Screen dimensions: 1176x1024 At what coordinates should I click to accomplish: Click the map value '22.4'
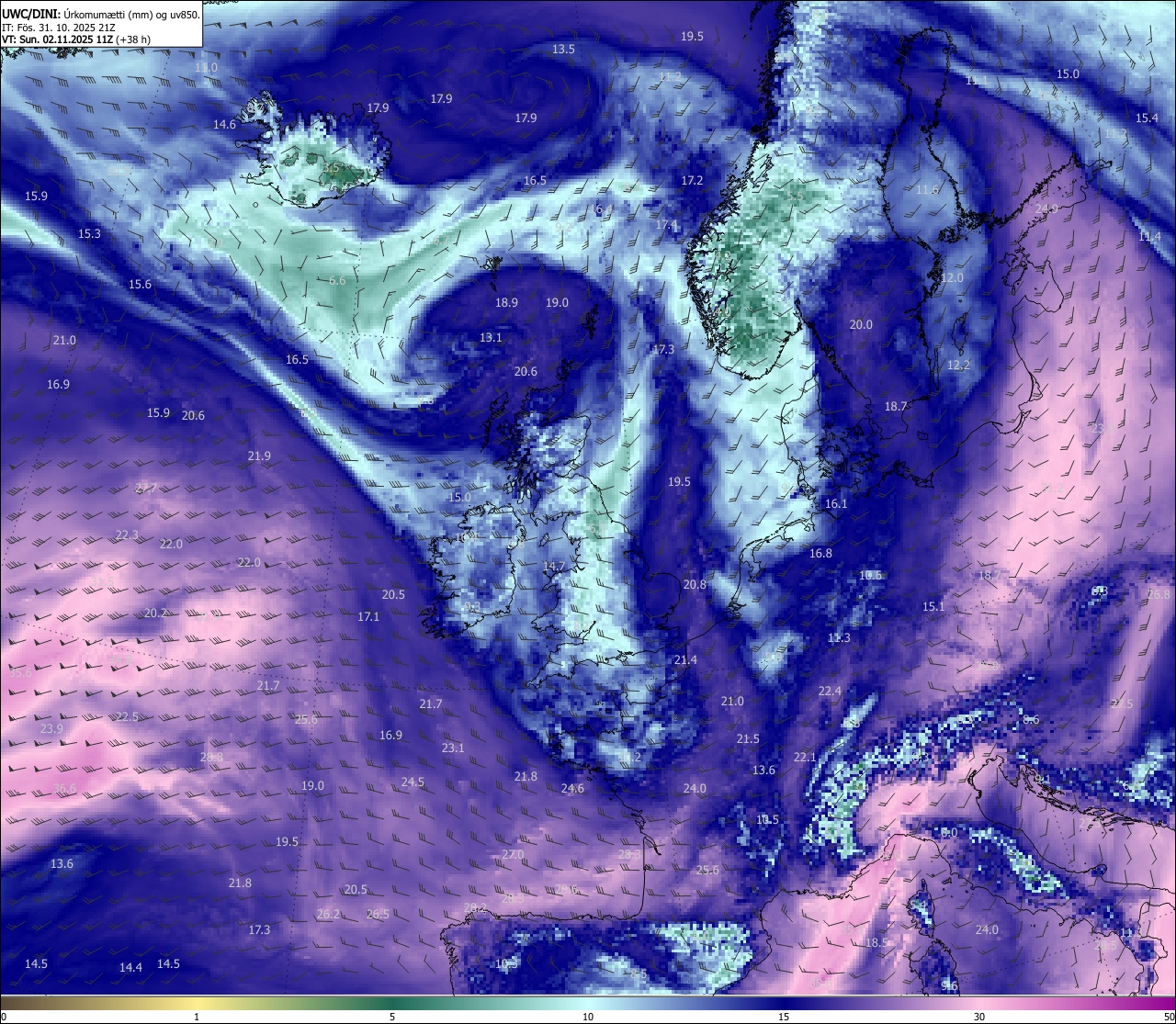830,691
